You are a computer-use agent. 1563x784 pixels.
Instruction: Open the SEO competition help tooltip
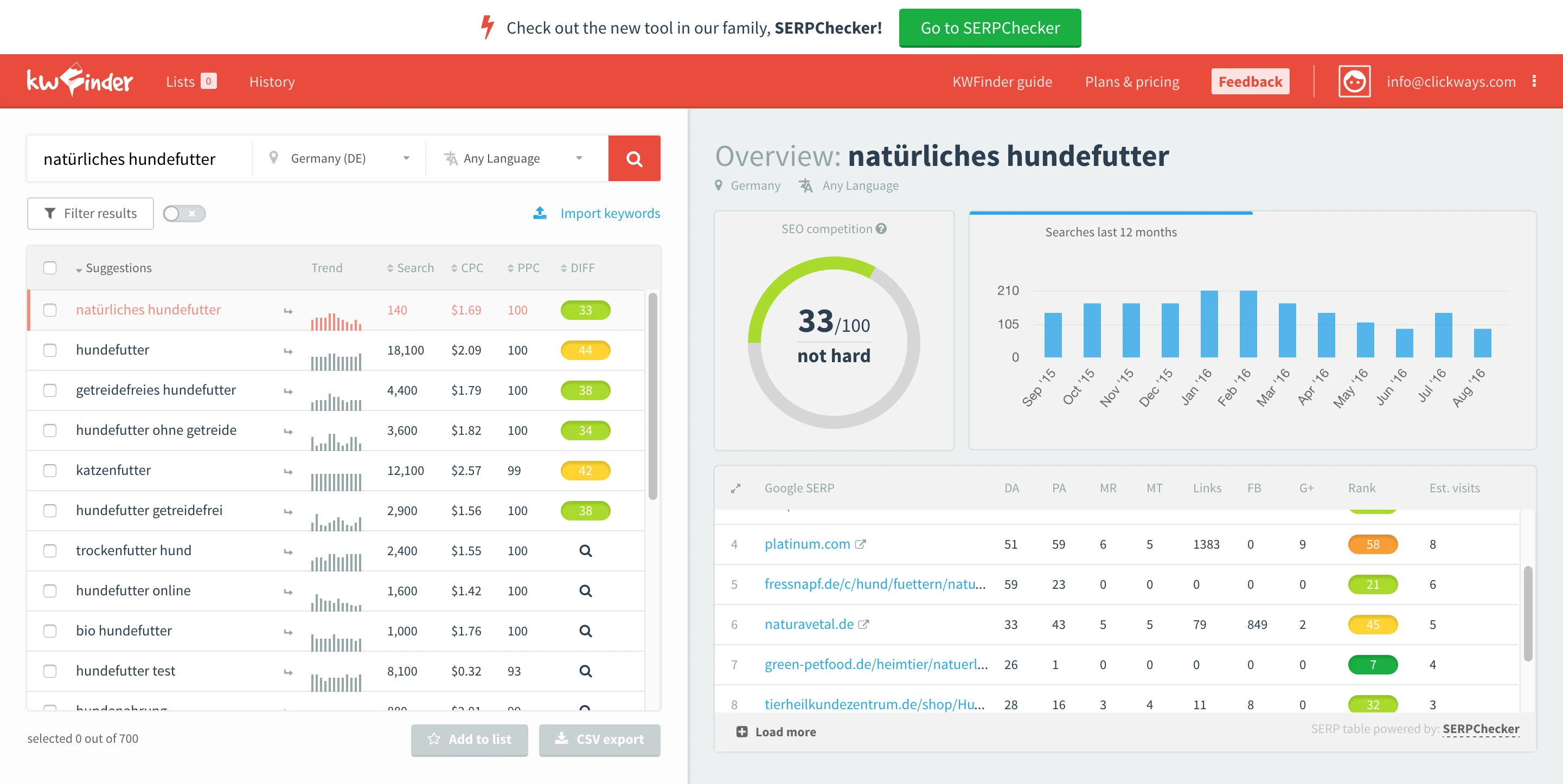coord(882,229)
